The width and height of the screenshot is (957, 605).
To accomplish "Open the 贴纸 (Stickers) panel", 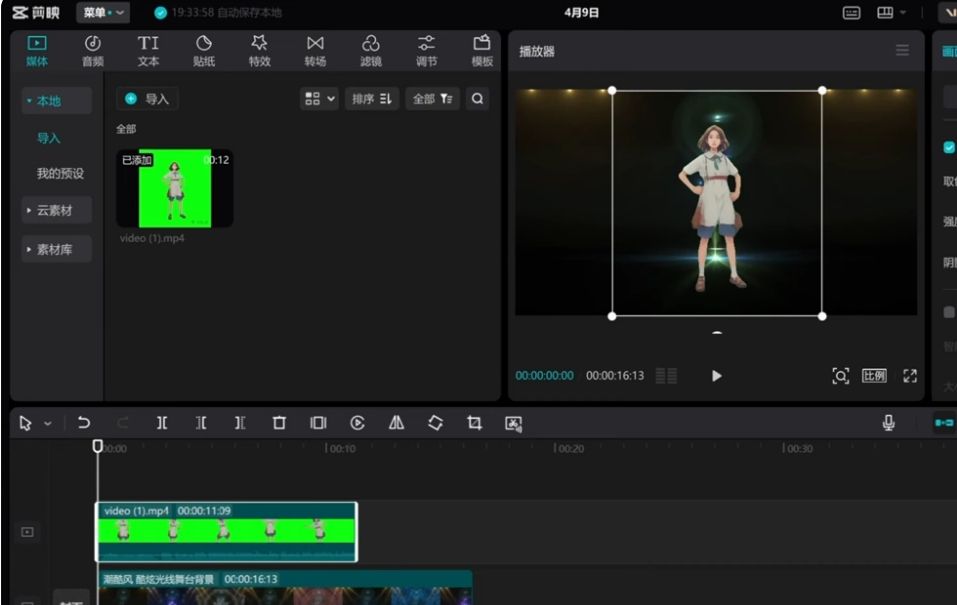I will (x=203, y=50).
